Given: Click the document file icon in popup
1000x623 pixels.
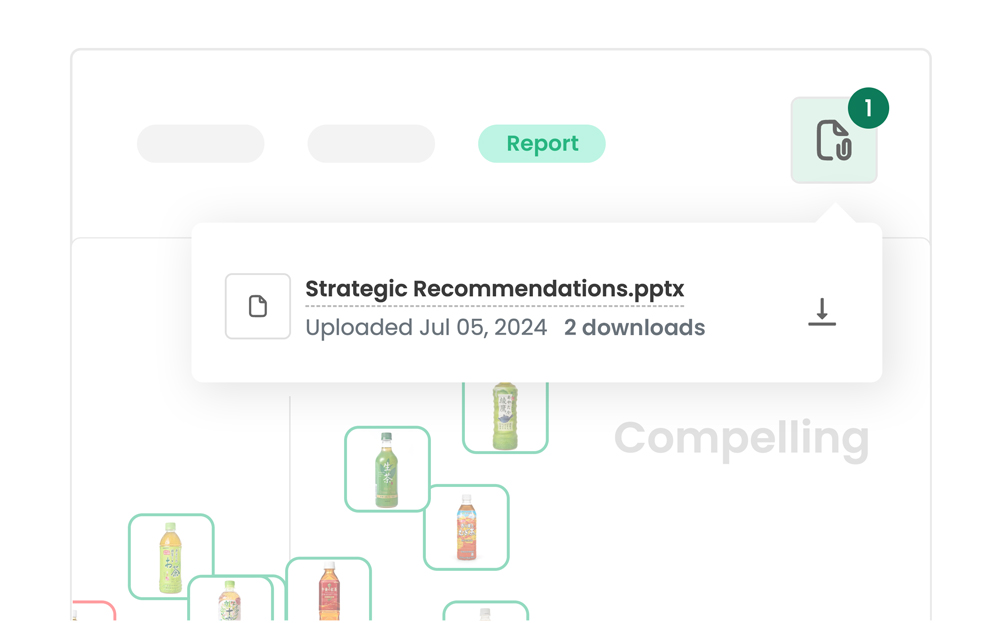Looking at the screenshot, I should (x=258, y=306).
